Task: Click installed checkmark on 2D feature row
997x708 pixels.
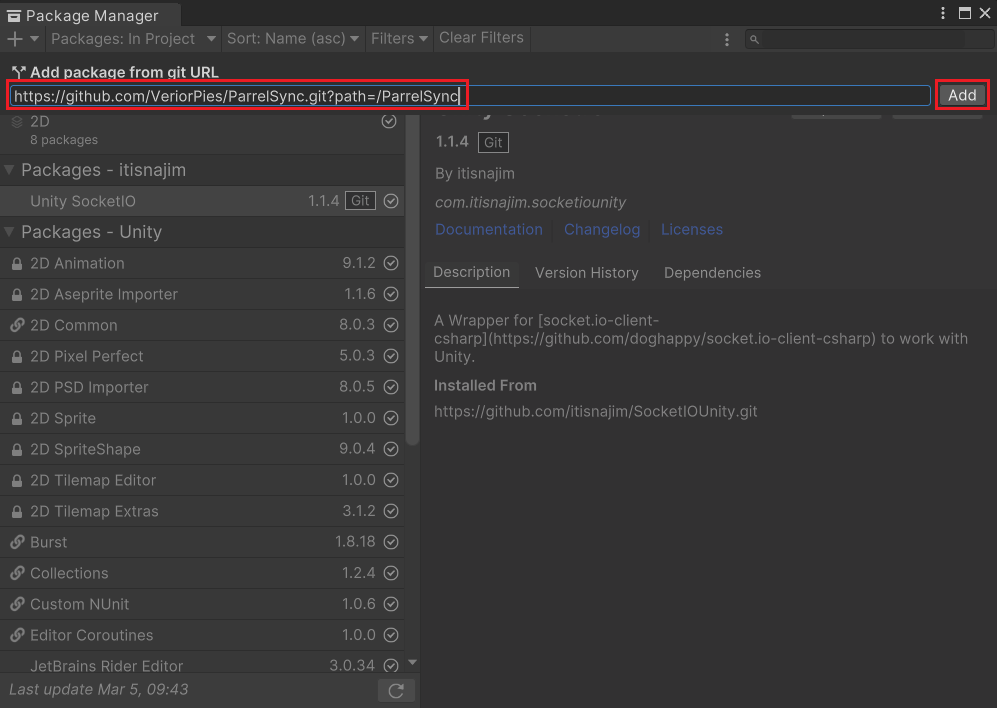Action: (x=389, y=121)
